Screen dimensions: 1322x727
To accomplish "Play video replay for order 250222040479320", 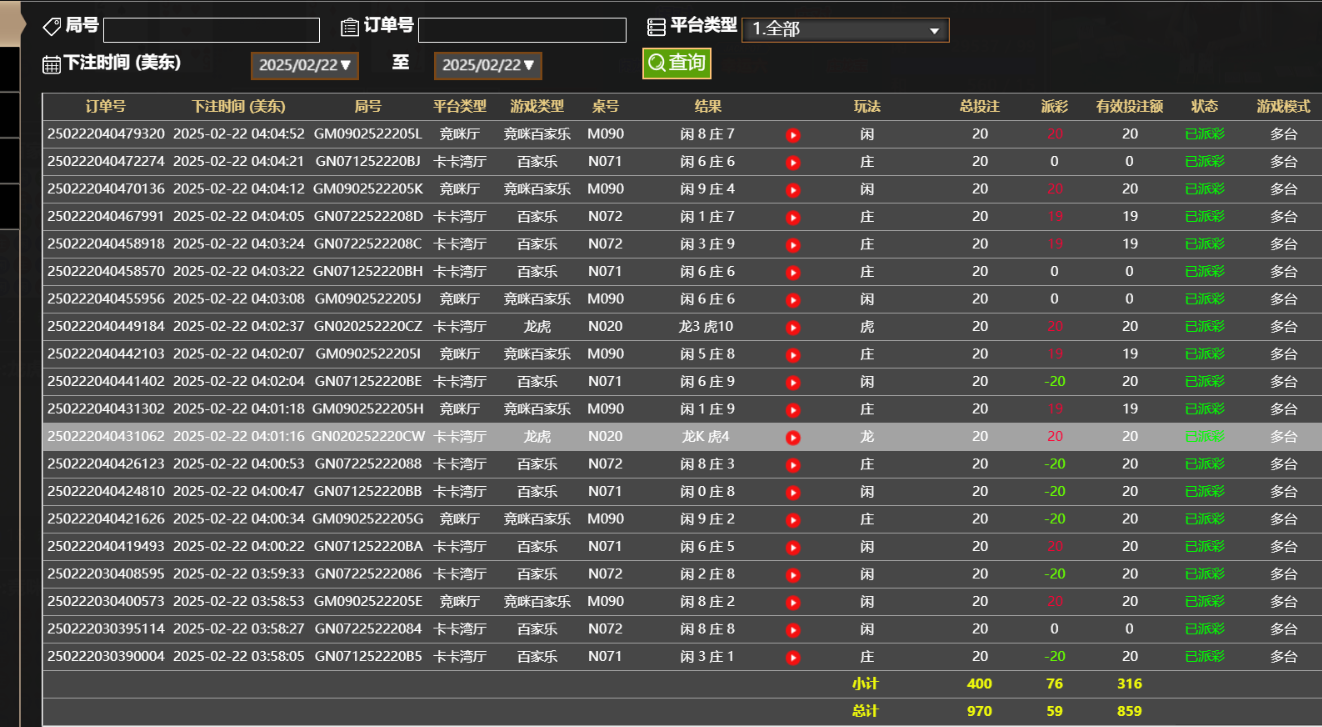I will pos(793,135).
